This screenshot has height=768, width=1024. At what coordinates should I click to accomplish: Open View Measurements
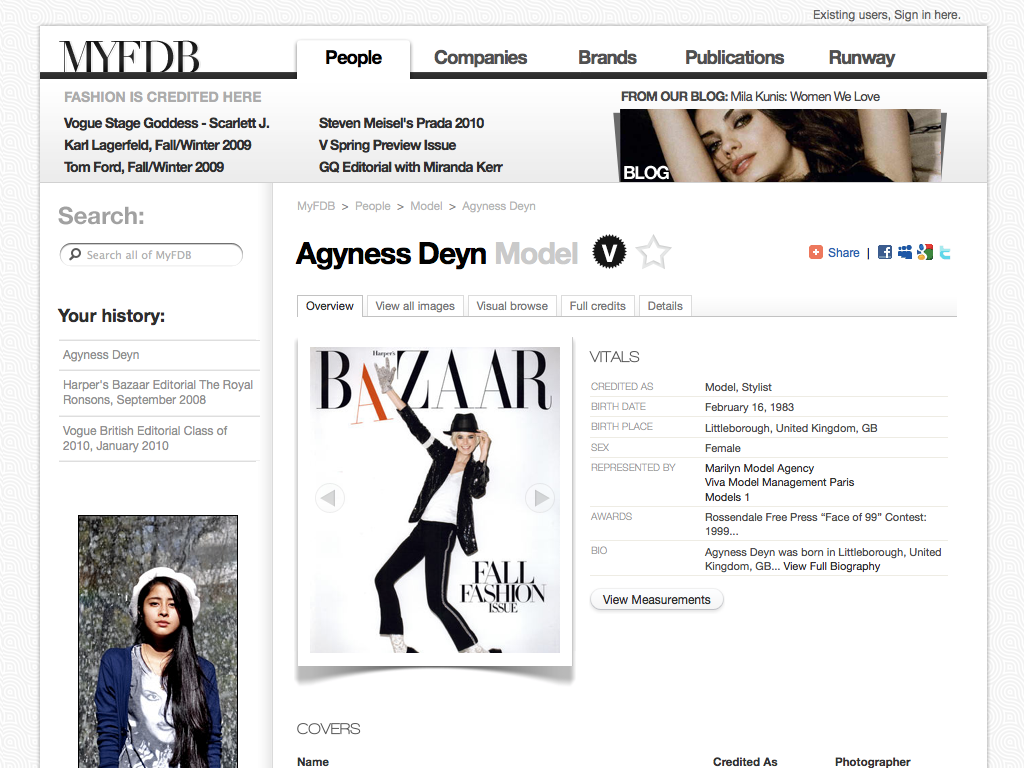click(656, 600)
